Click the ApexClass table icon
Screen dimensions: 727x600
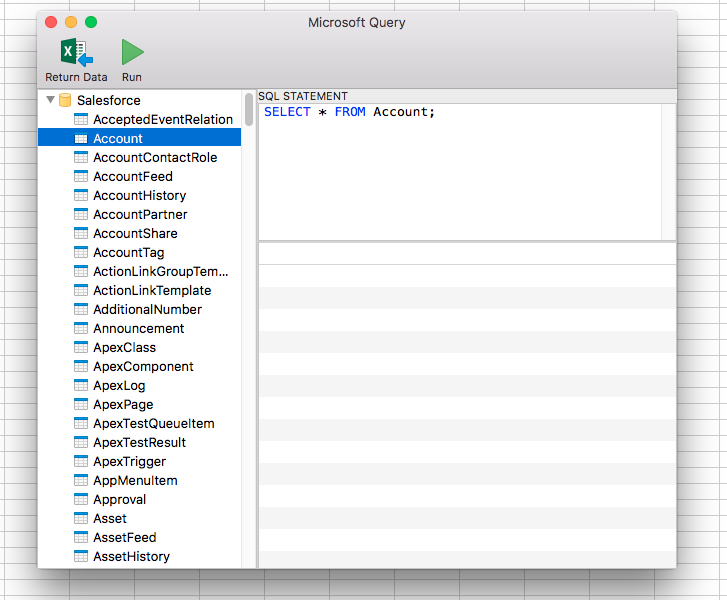[x=81, y=347]
